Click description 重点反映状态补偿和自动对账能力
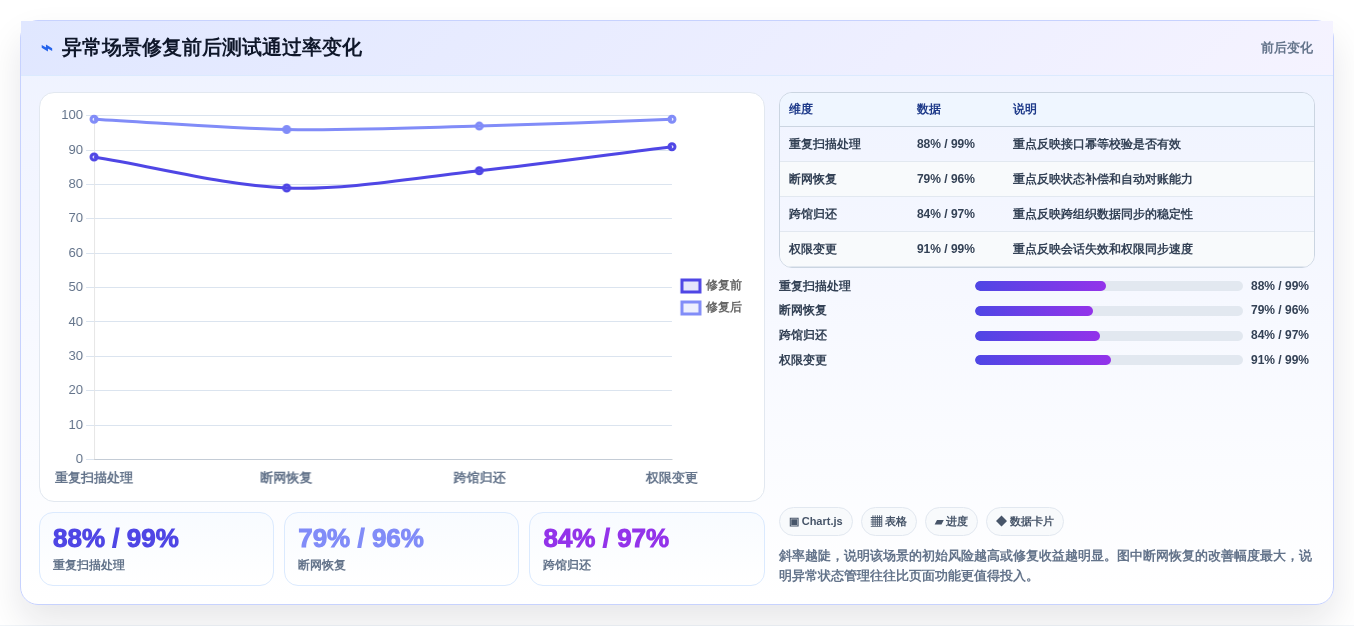Viewport: 1354px width, 626px height. pyautogui.click(x=1103, y=179)
